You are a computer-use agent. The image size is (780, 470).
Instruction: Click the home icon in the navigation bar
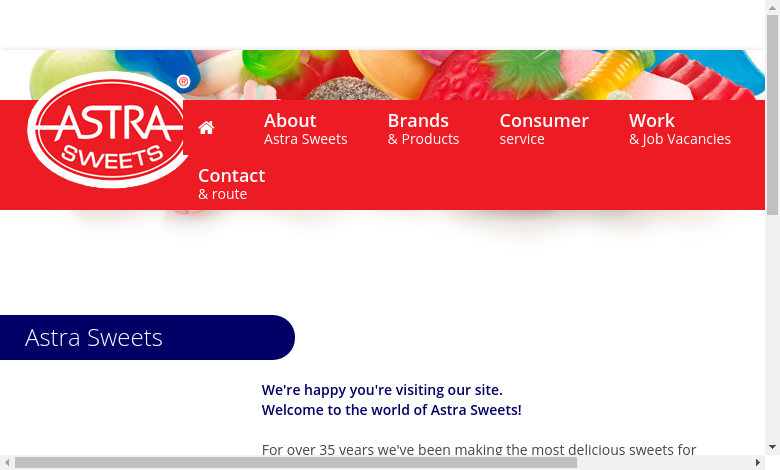click(206, 128)
